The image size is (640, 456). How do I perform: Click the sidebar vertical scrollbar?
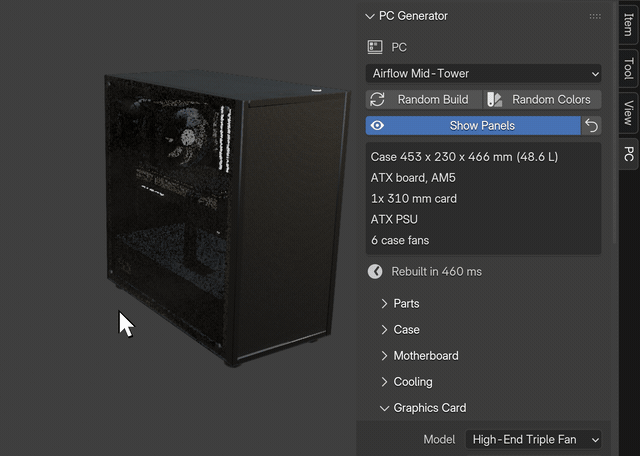[x=616, y=122]
